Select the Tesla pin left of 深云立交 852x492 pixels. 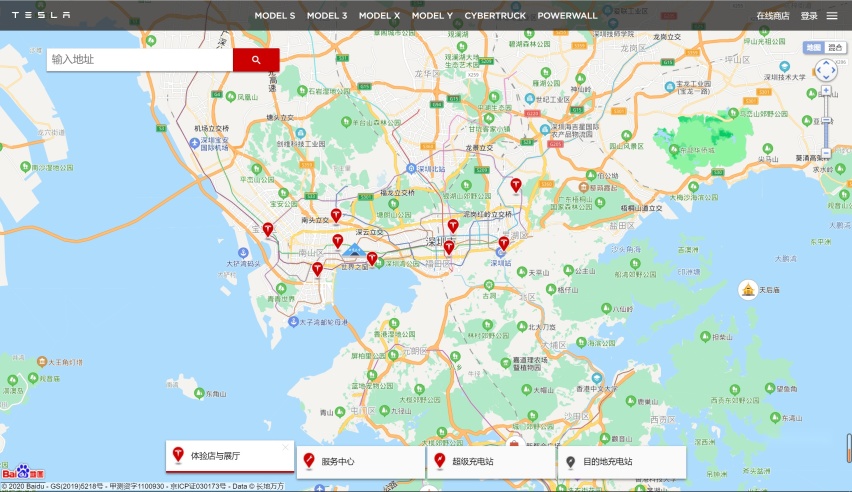pyautogui.click(x=337, y=241)
